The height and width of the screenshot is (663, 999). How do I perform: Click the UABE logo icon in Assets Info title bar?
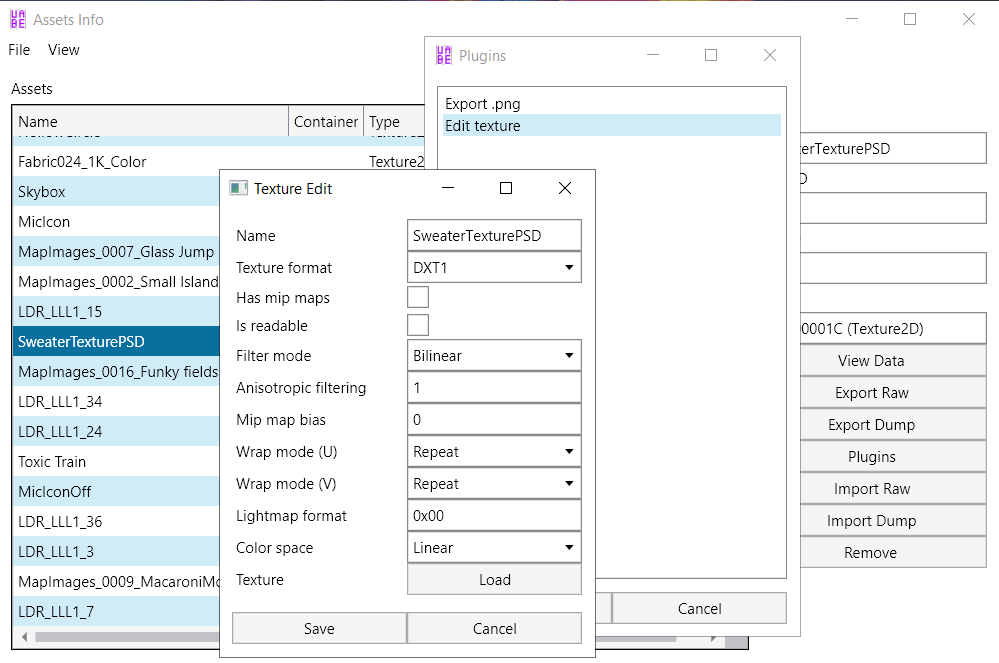[17, 19]
